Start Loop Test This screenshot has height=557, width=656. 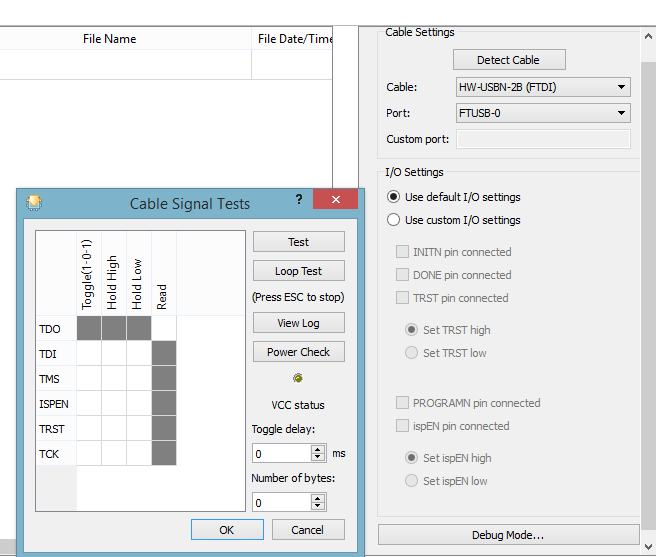coord(299,271)
